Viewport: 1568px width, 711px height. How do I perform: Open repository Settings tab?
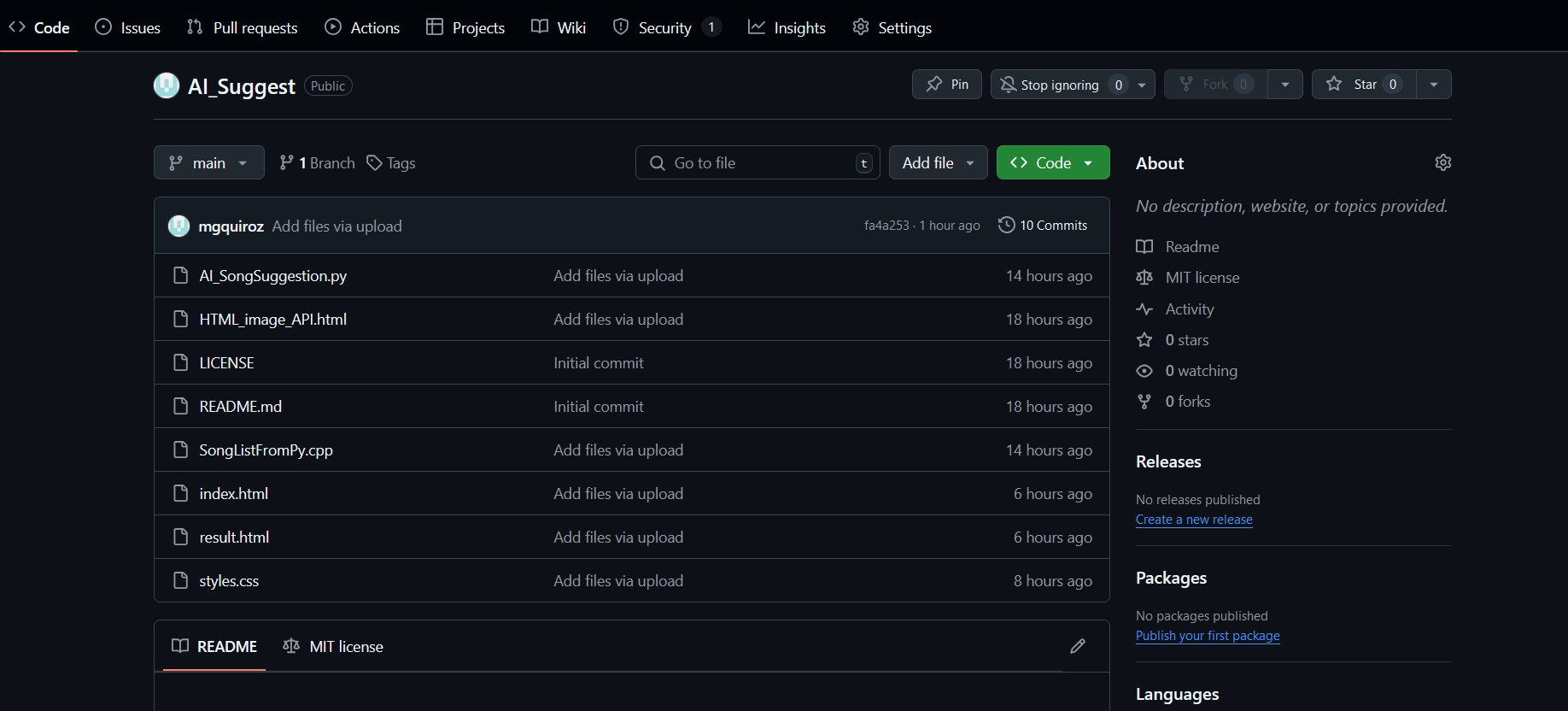[x=892, y=27]
